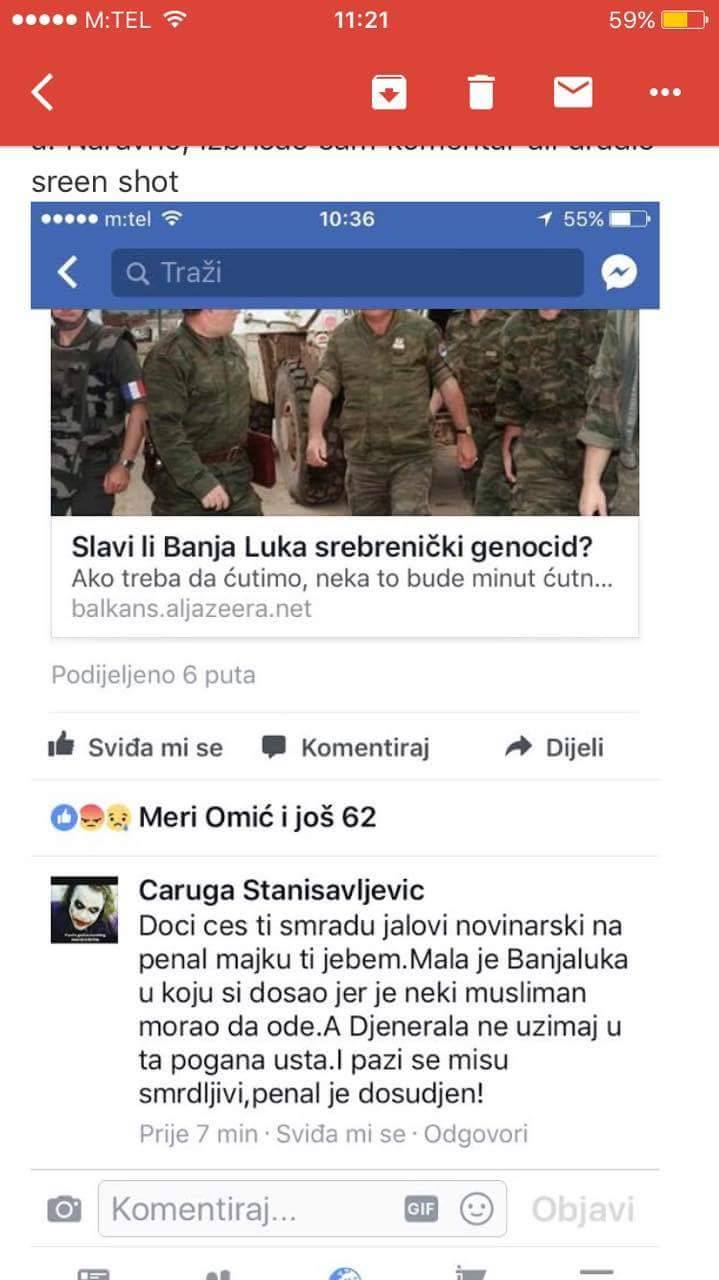This screenshot has width=719, height=1280.
Task: Open the Caruga Stanisavljevic profile name
Action: [281, 890]
